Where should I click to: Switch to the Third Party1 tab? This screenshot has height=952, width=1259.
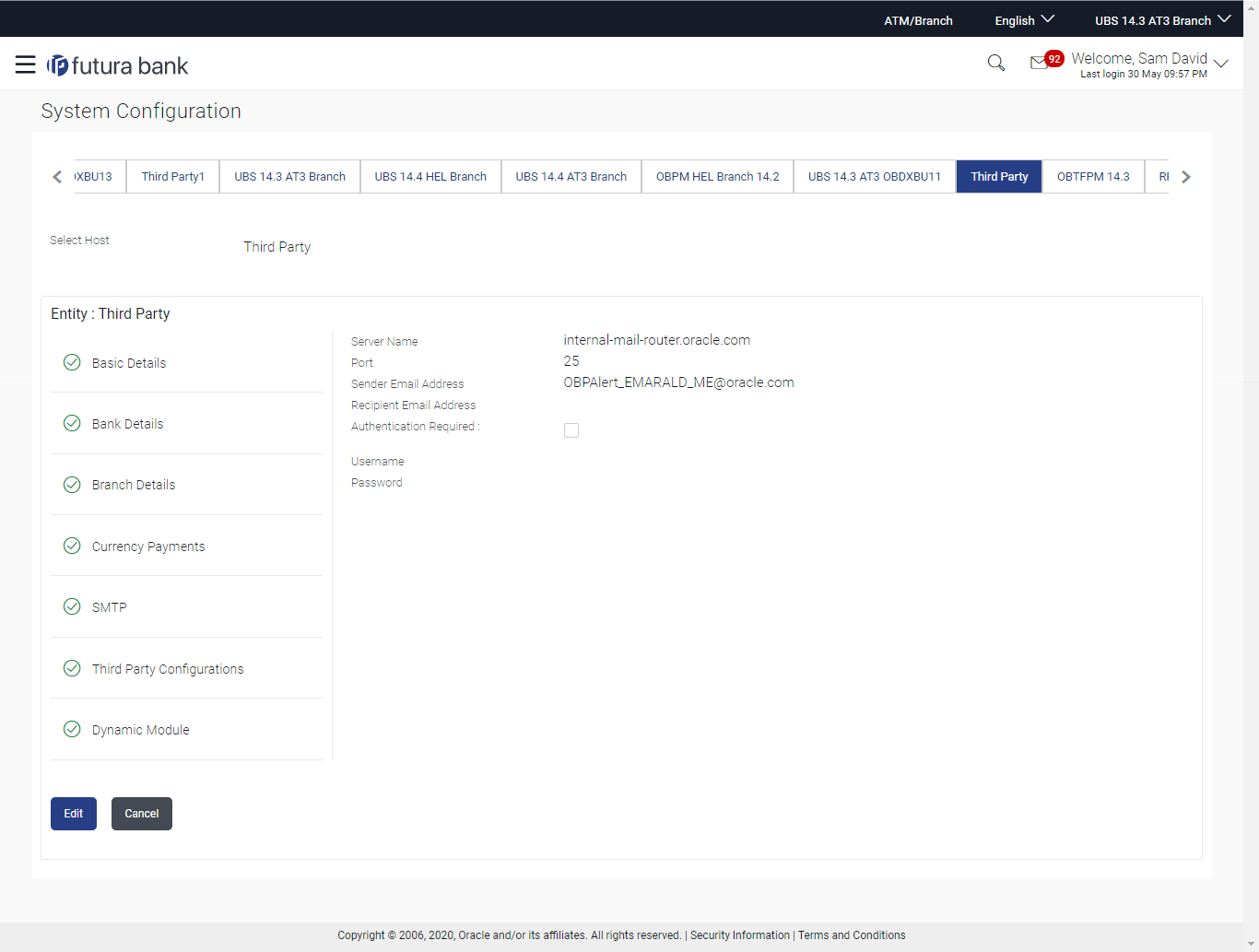pyautogui.click(x=173, y=176)
